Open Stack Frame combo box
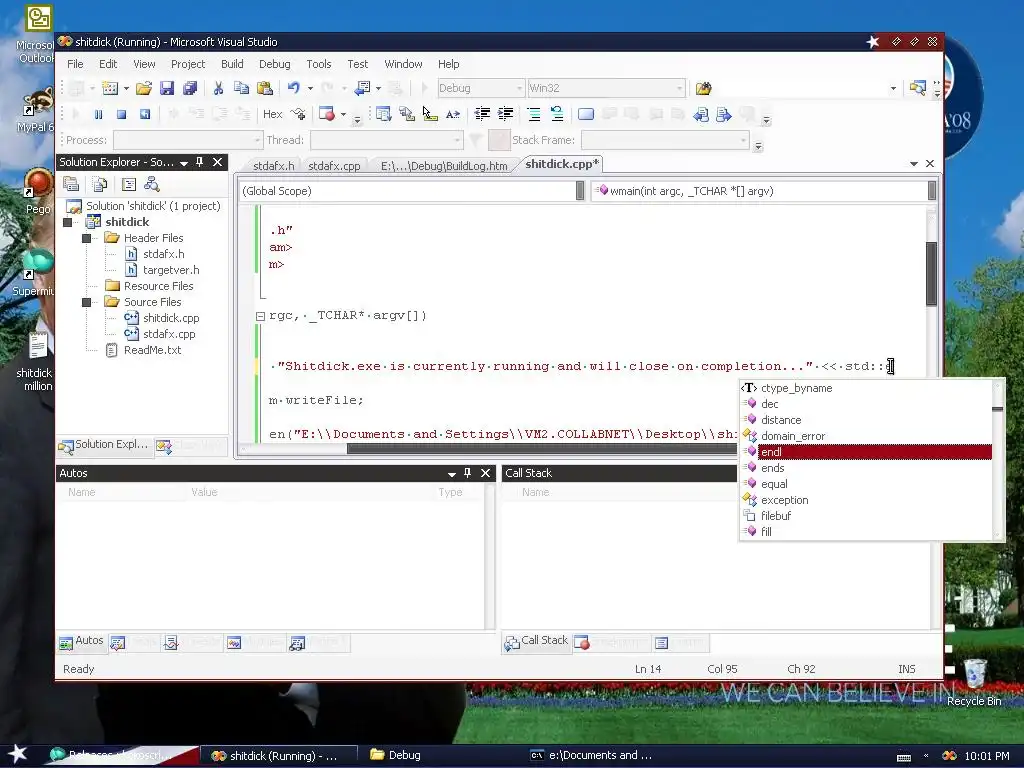Image resolution: width=1024 pixels, height=768 pixels. [665, 140]
